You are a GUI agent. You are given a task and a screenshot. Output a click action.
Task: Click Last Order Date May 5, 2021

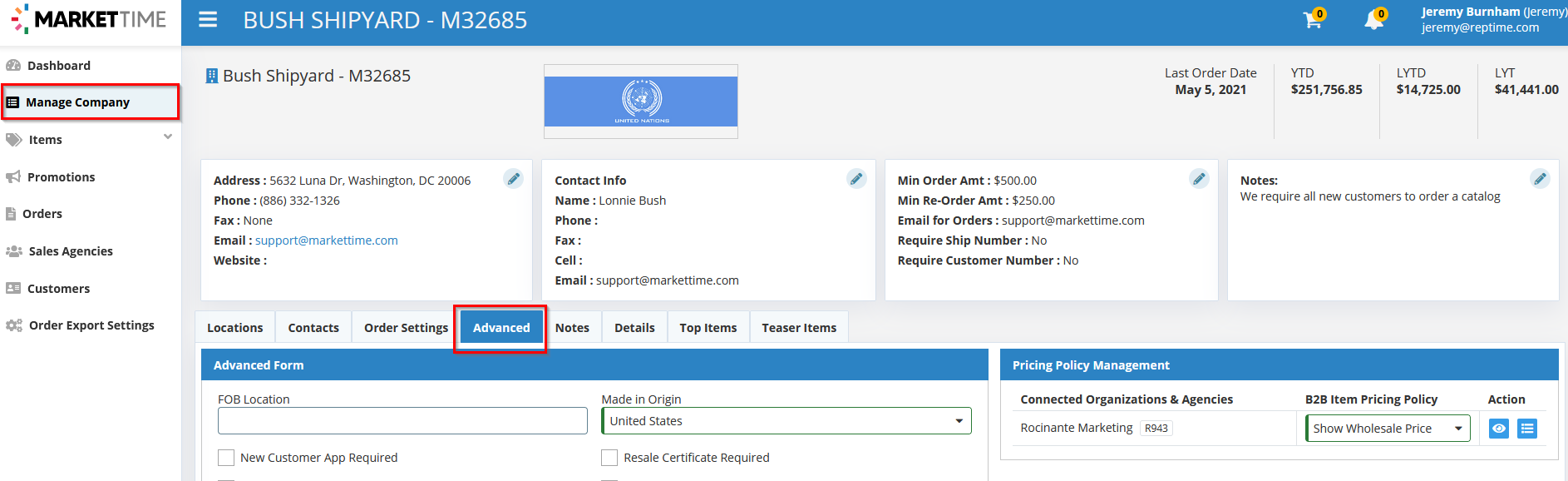pos(1211,82)
